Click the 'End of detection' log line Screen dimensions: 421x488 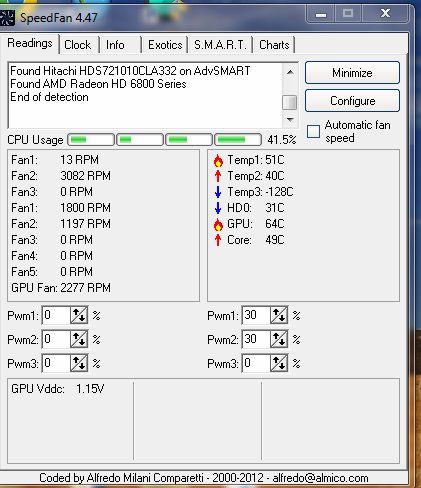(x=49, y=97)
